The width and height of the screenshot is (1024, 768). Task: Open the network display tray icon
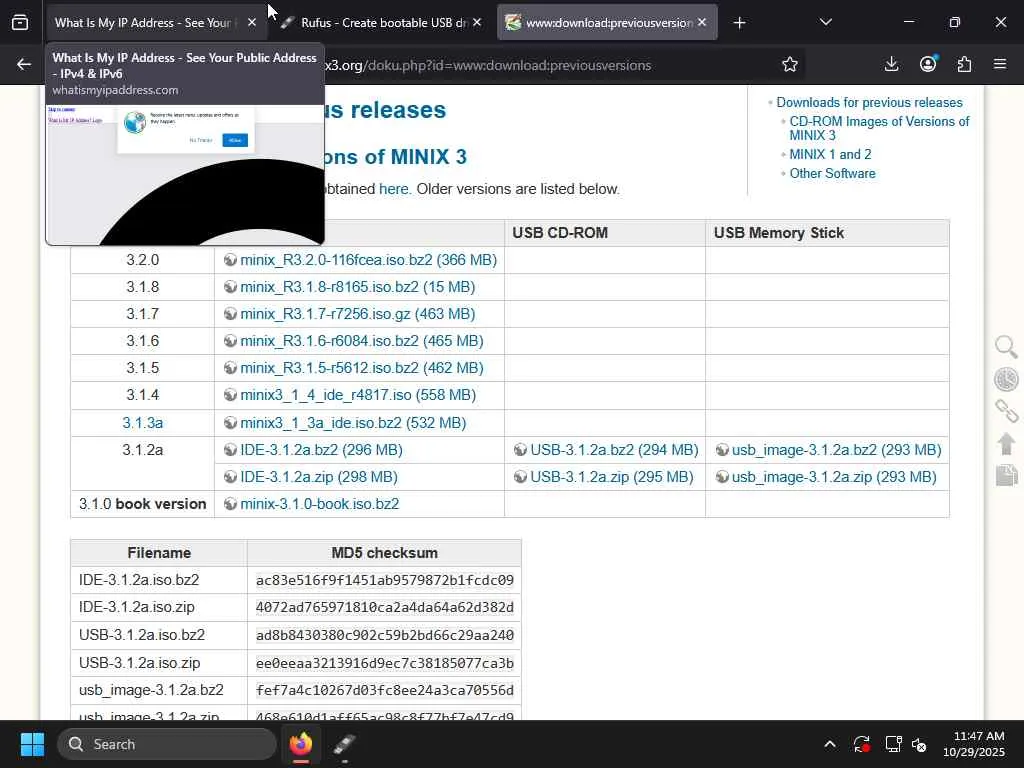coord(893,744)
